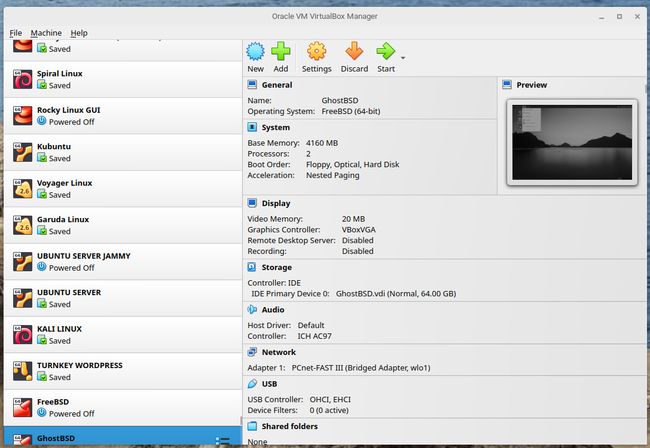Select the Garuda Linux VM icon
Screen dimensions: 650x448
(22, 225)
